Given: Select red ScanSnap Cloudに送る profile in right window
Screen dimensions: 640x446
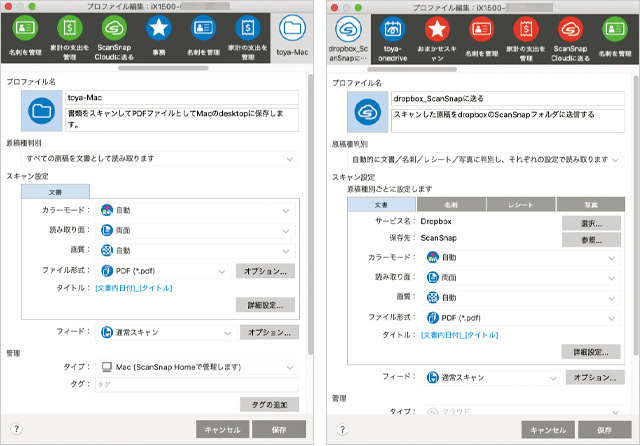Looking at the screenshot, I should (x=571, y=29).
